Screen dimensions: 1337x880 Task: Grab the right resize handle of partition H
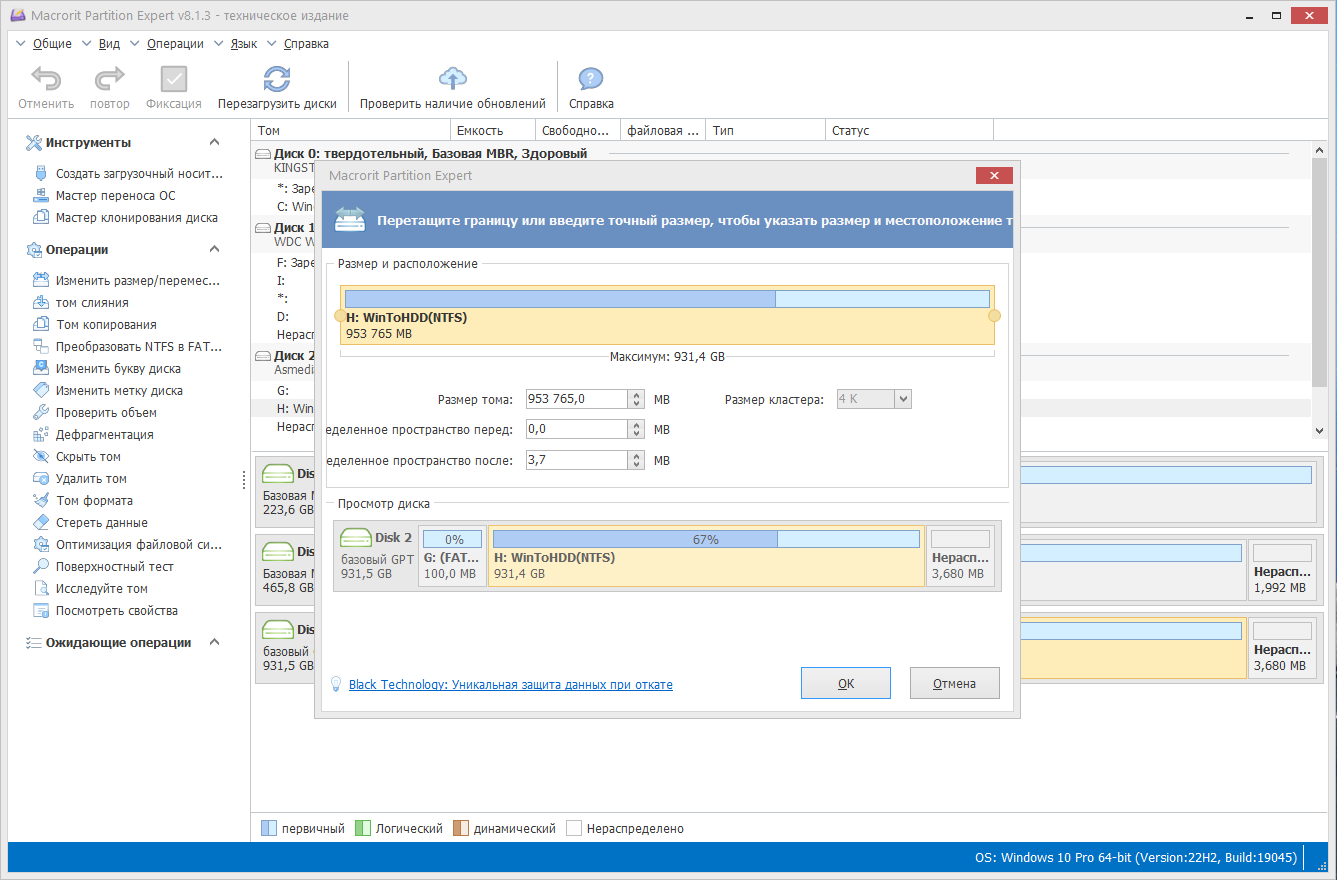point(994,316)
